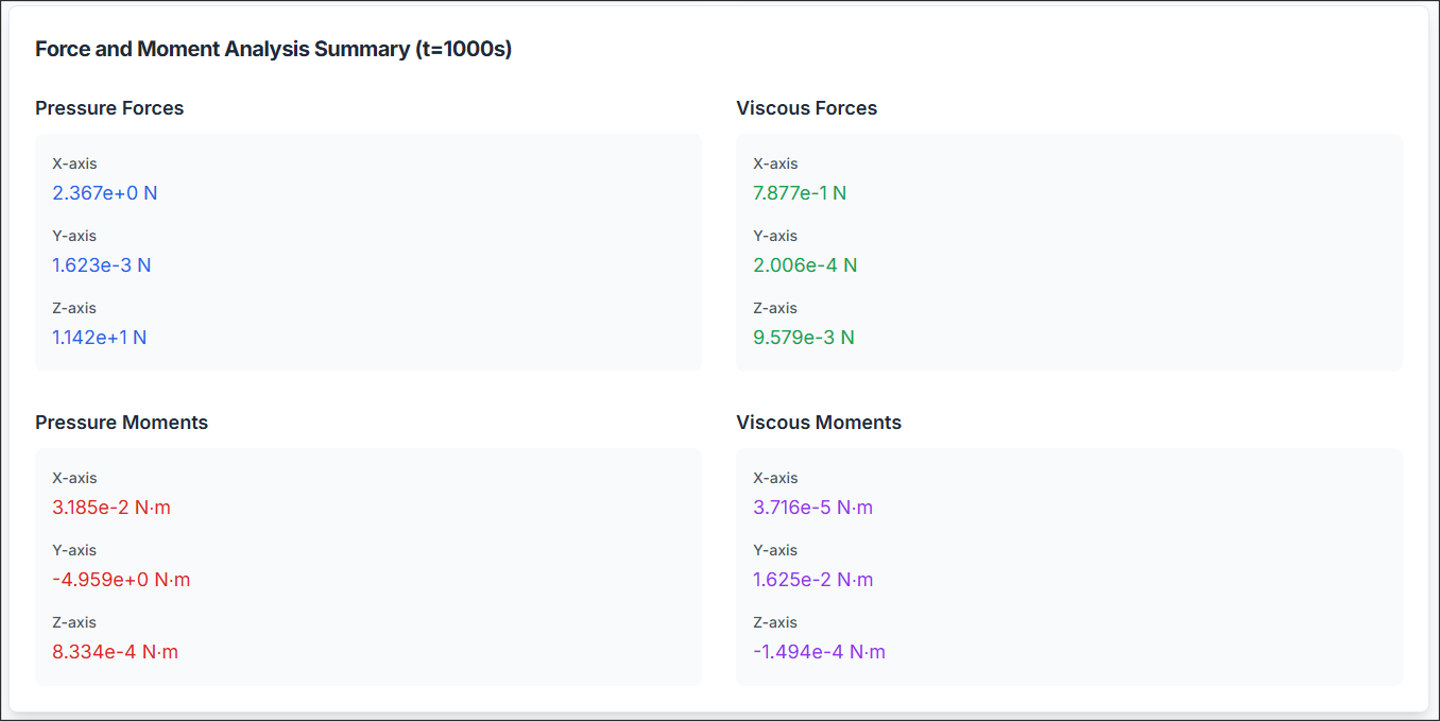This screenshot has width=1440, height=721.
Task: Click pressure moment X-axis value 3.185e-2 N·m
Action: [111, 507]
